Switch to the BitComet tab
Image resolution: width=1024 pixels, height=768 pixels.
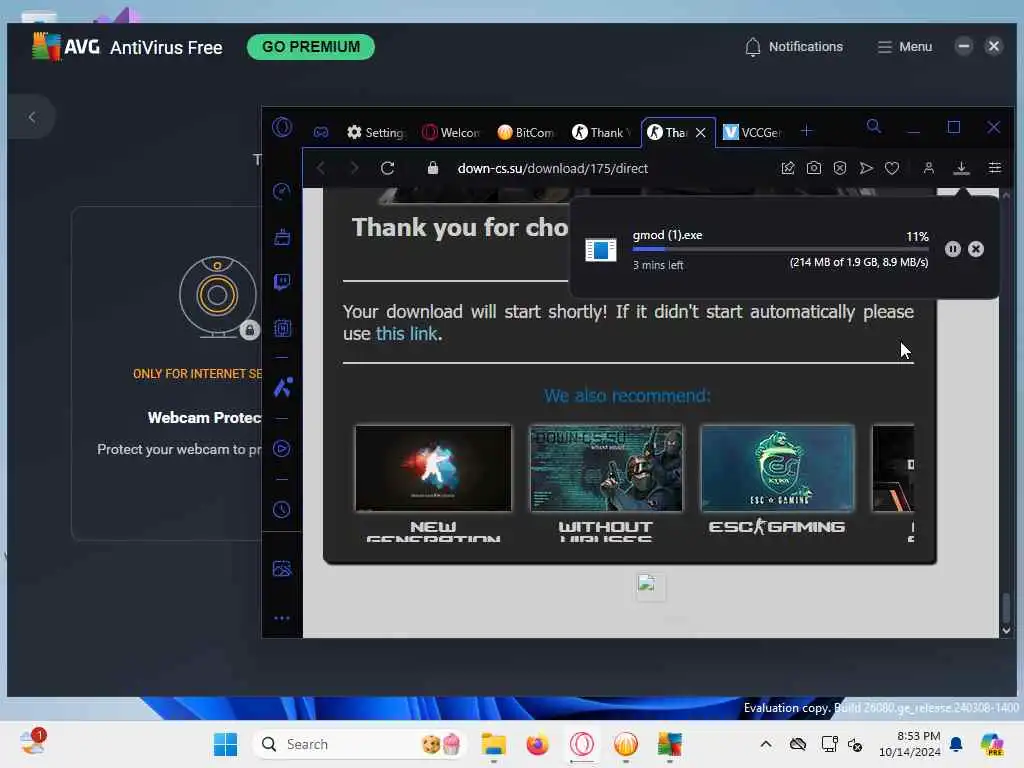526,133
